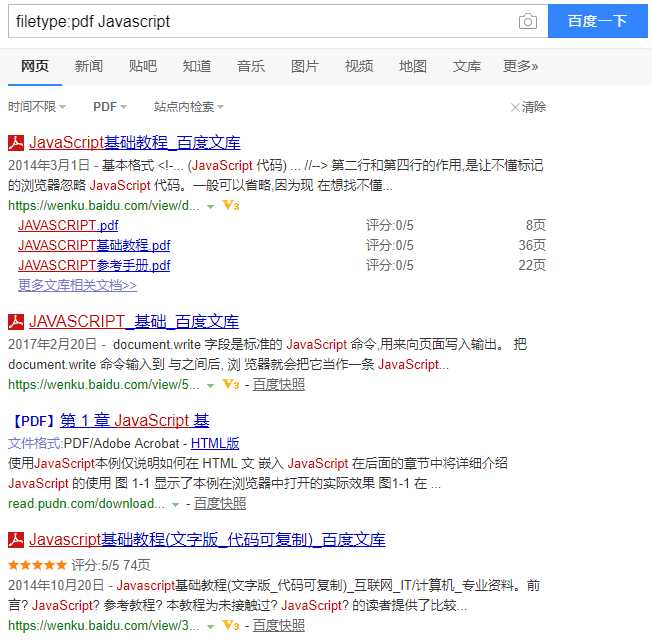
Task: Open 百度快照 for the read.pudn.com result
Action: pyautogui.click(x=220, y=504)
